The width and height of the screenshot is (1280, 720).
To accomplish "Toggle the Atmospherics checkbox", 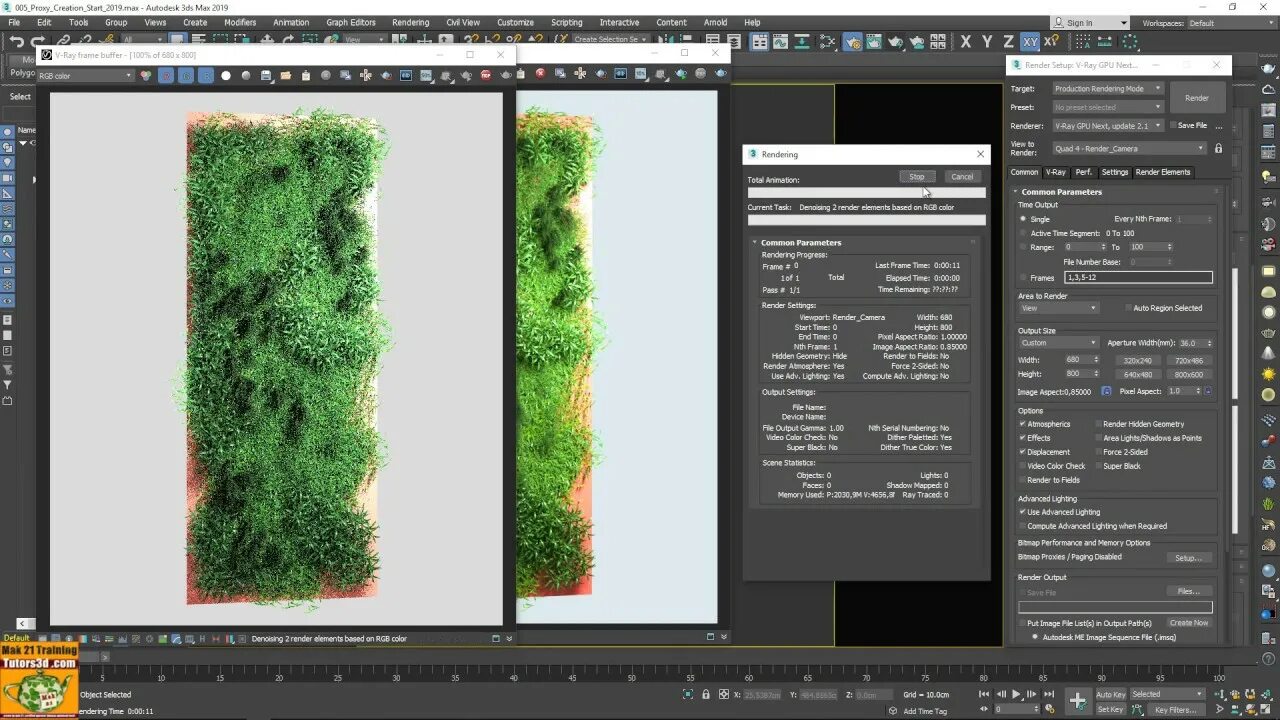I will (x=1022, y=424).
